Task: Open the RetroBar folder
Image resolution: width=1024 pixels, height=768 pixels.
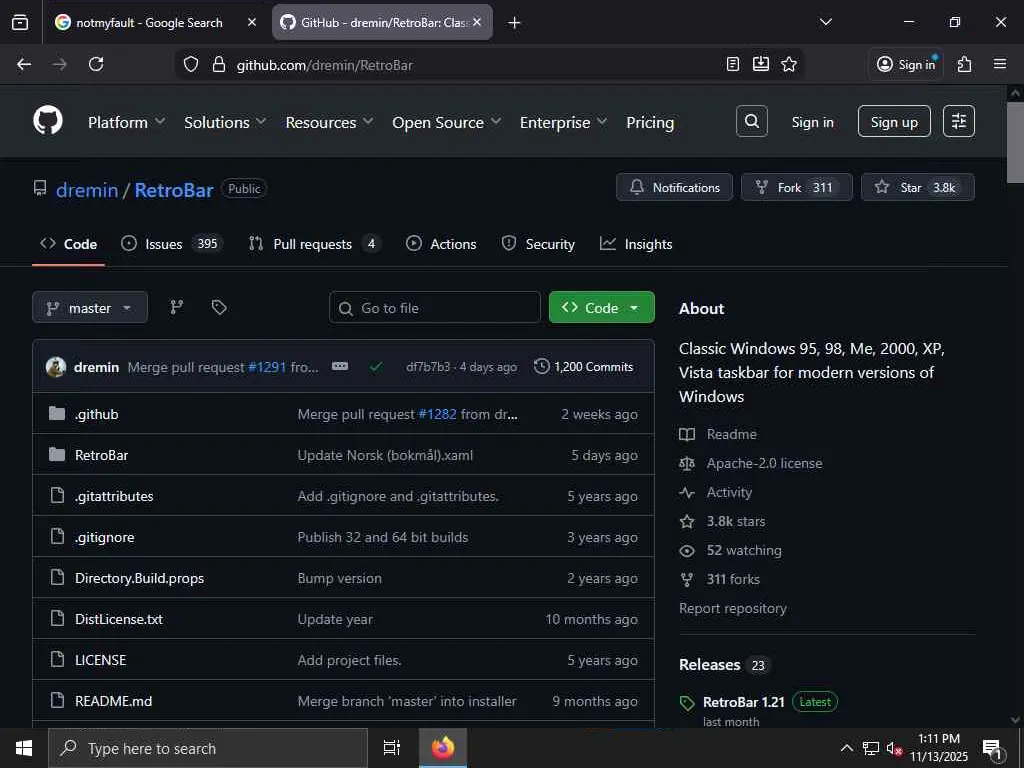Action: click(x=101, y=455)
